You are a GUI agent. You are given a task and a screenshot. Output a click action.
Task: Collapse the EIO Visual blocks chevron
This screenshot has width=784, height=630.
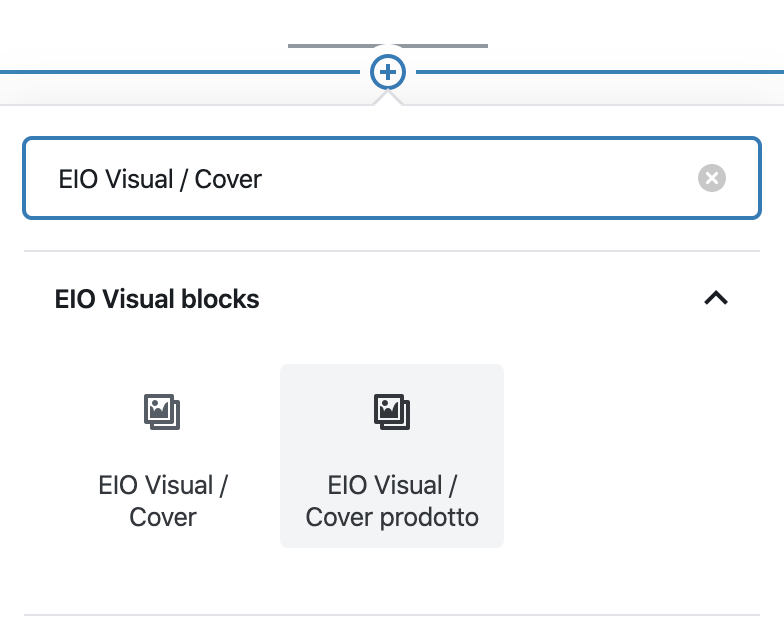point(716,298)
